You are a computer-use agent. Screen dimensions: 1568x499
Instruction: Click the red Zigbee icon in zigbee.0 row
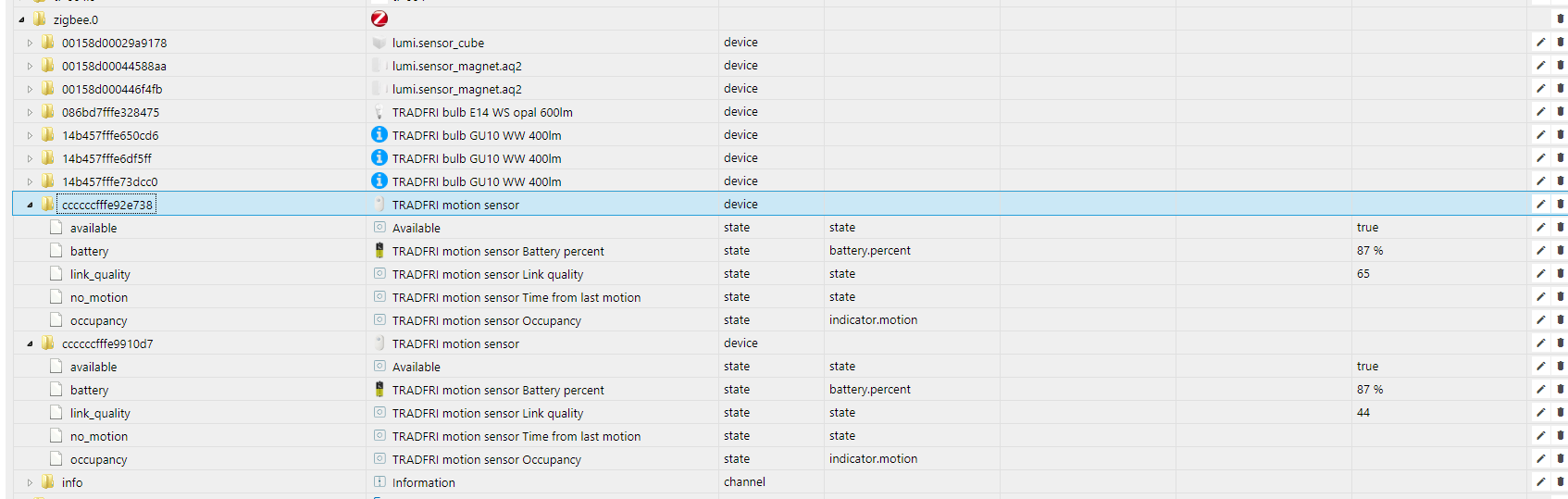tap(380, 19)
